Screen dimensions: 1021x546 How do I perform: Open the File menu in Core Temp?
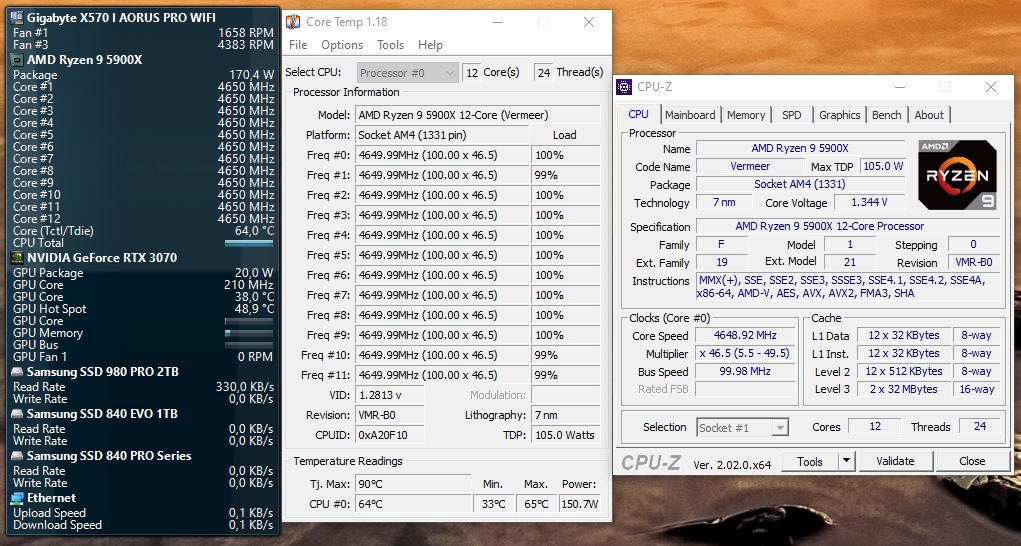pyautogui.click(x=298, y=45)
